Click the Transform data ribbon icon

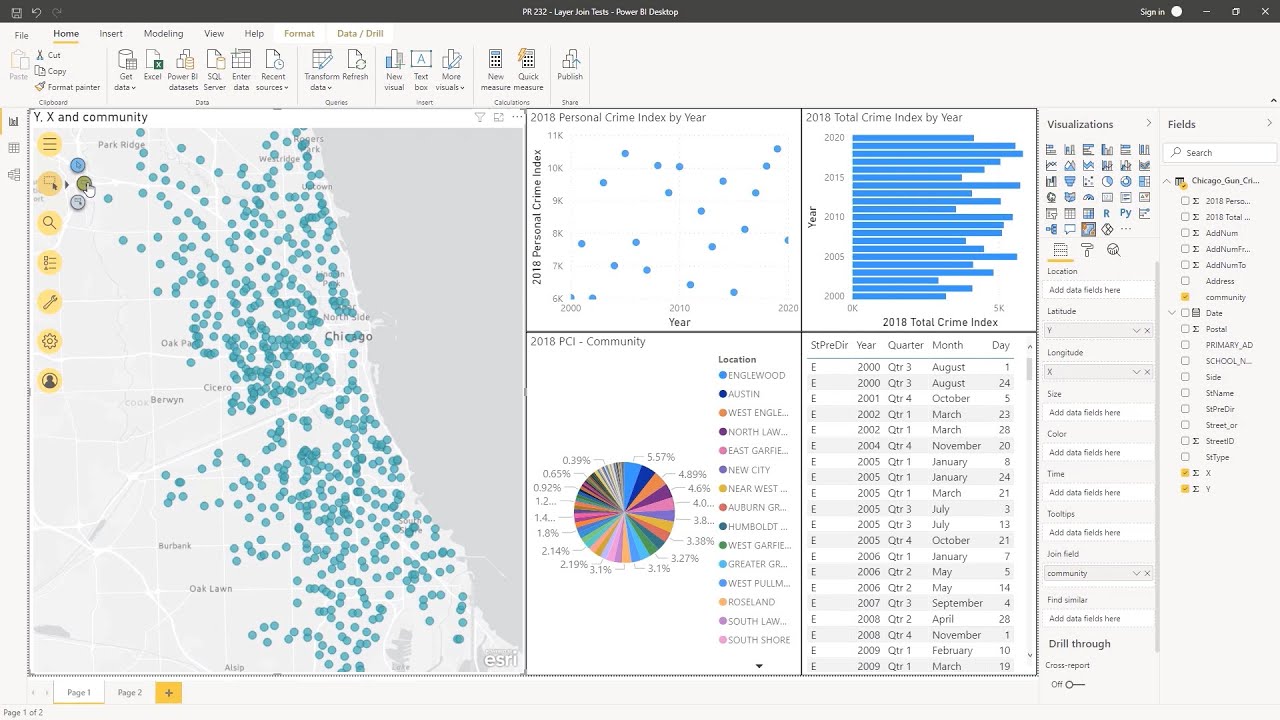click(x=322, y=70)
